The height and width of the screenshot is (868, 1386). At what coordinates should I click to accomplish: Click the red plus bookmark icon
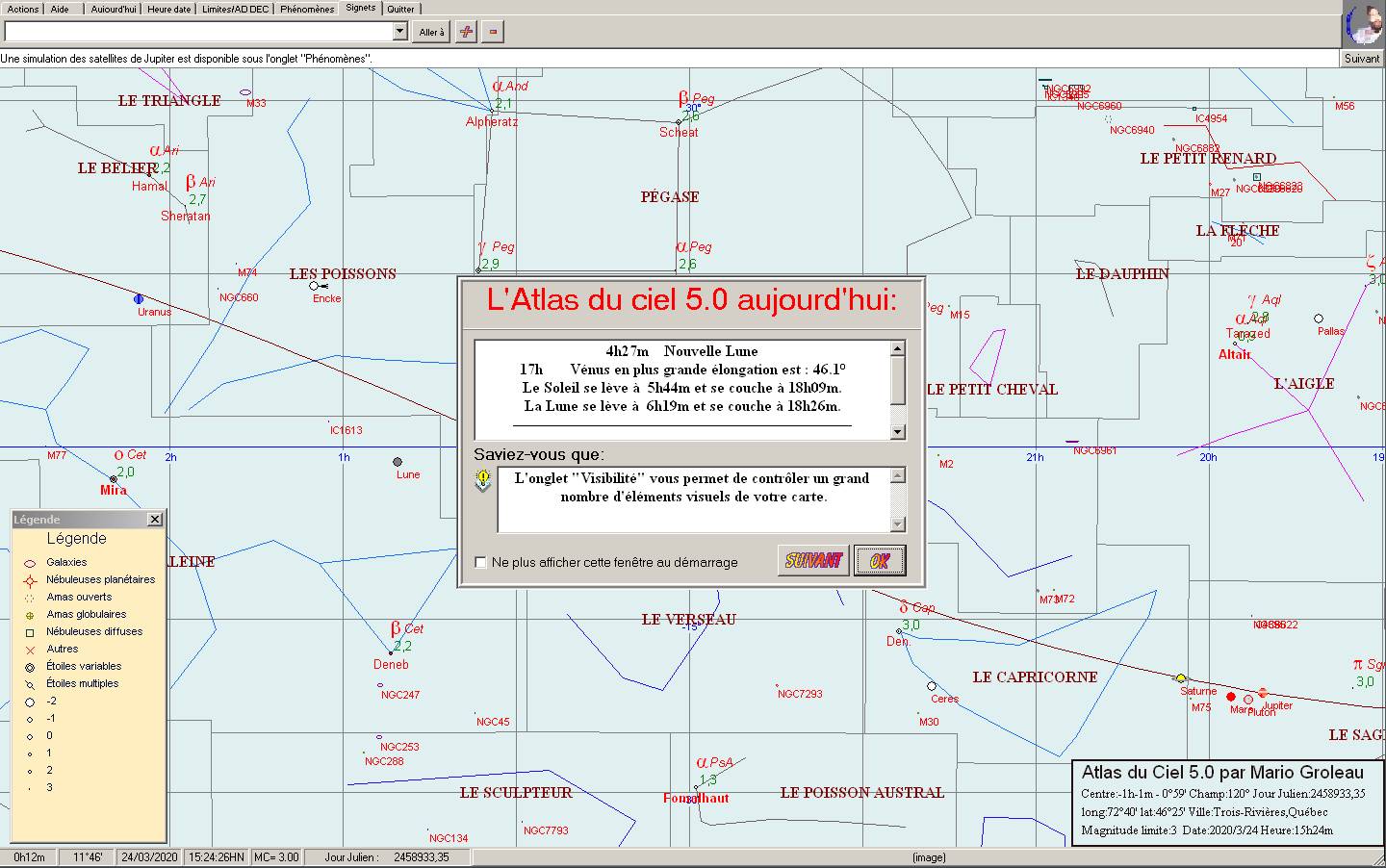(x=466, y=32)
